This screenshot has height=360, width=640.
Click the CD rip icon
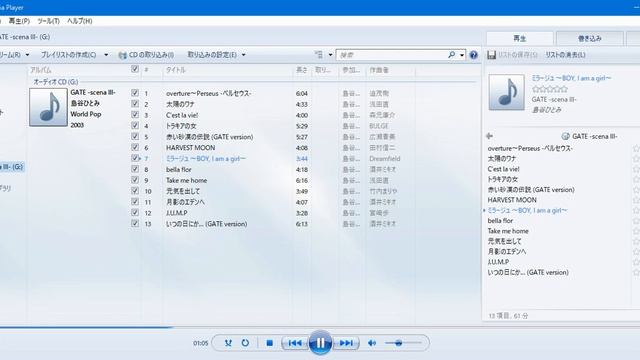pyautogui.click(x=122, y=55)
